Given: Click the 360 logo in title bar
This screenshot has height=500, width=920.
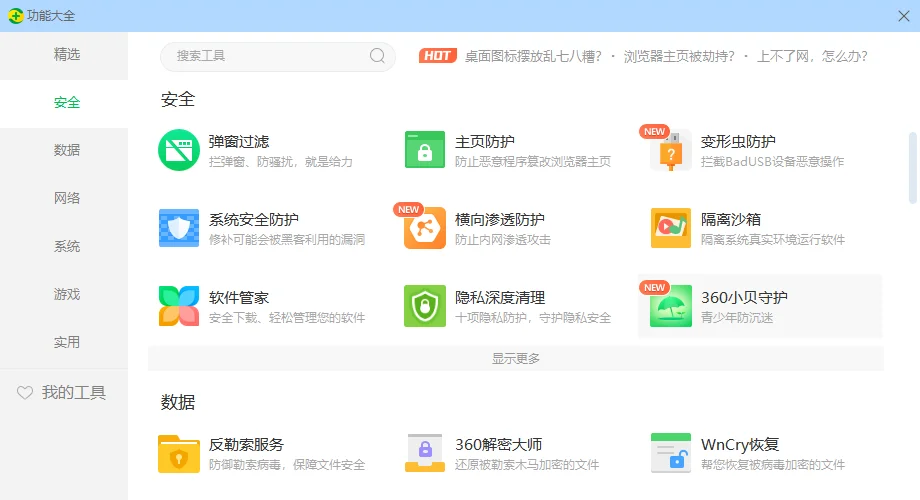Looking at the screenshot, I should [x=16, y=16].
